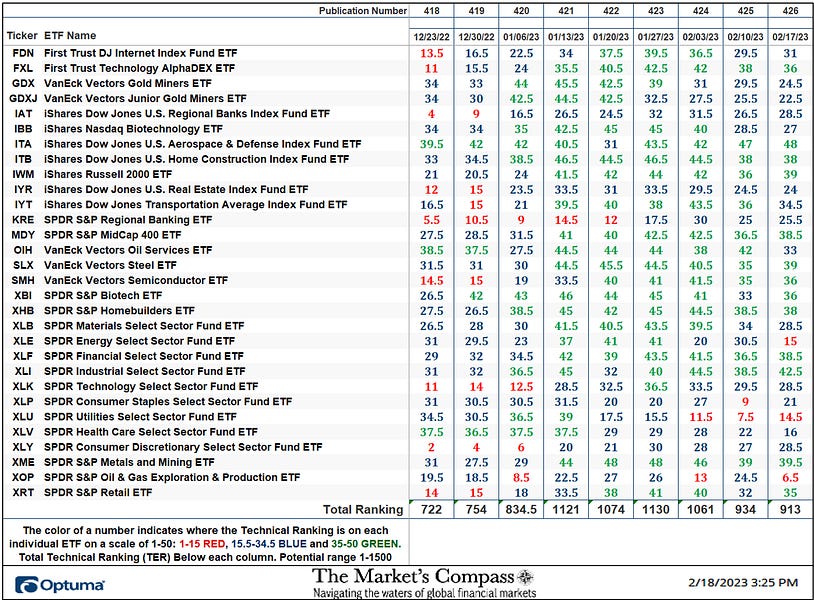Screen dimensions: 814x600
Task: Click XOP value 8.5 for 01/06/23
Action: click(x=521, y=477)
